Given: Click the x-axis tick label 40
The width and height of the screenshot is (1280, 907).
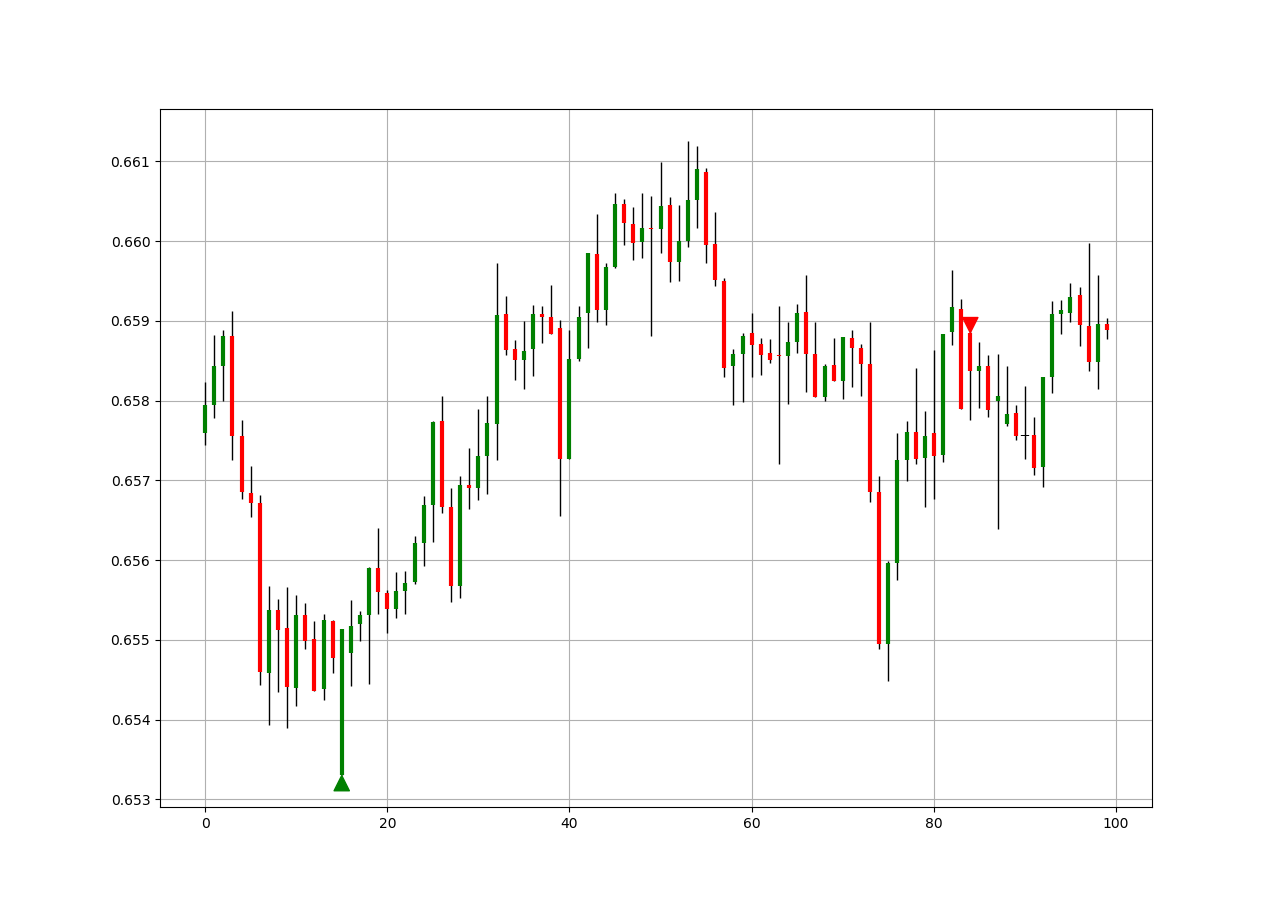Looking at the screenshot, I should tap(569, 823).
